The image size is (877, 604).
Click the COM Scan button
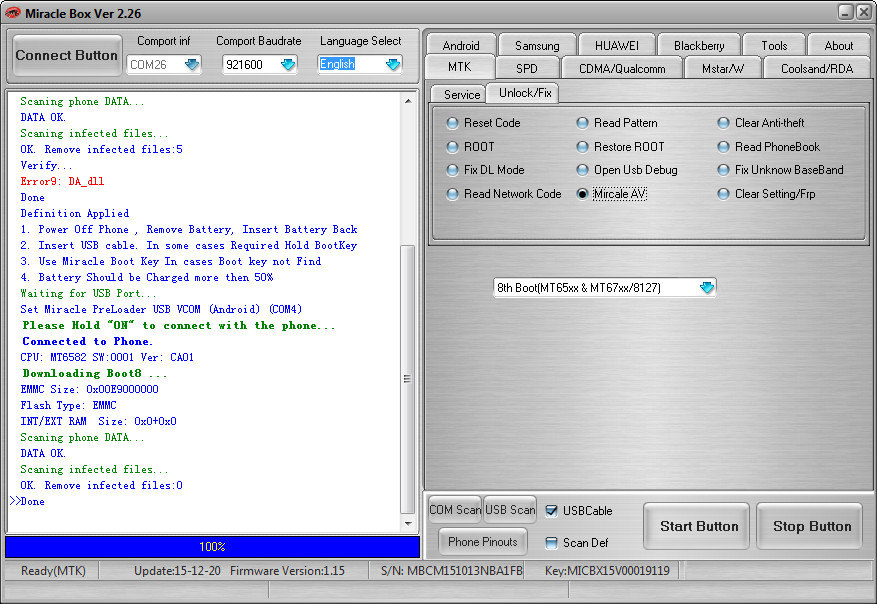pyautogui.click(x=455, y=509)
